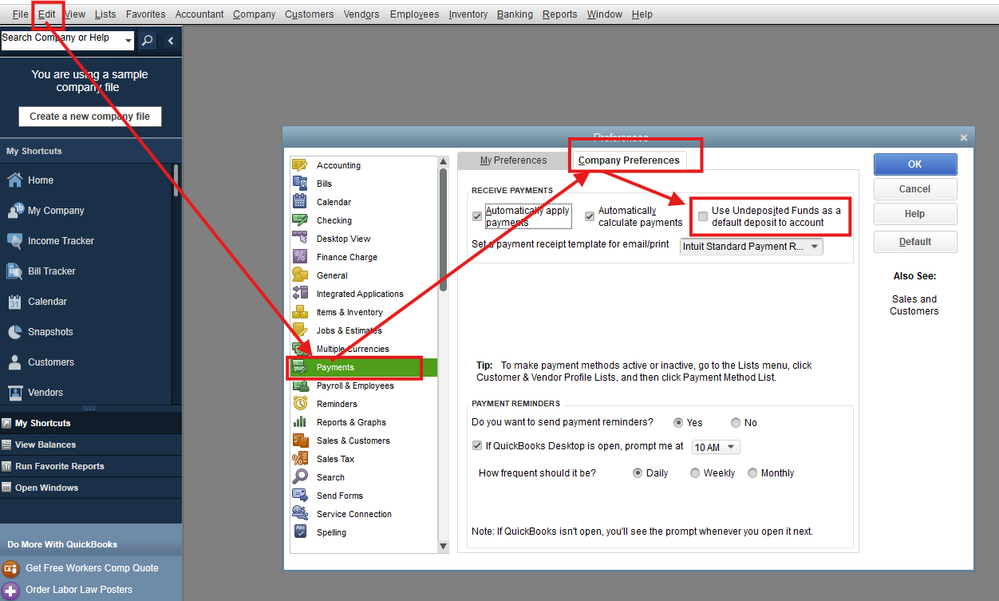Click the Finance Charge percent icon
This screenshot has width=999, height=601.
pos(299,257)
